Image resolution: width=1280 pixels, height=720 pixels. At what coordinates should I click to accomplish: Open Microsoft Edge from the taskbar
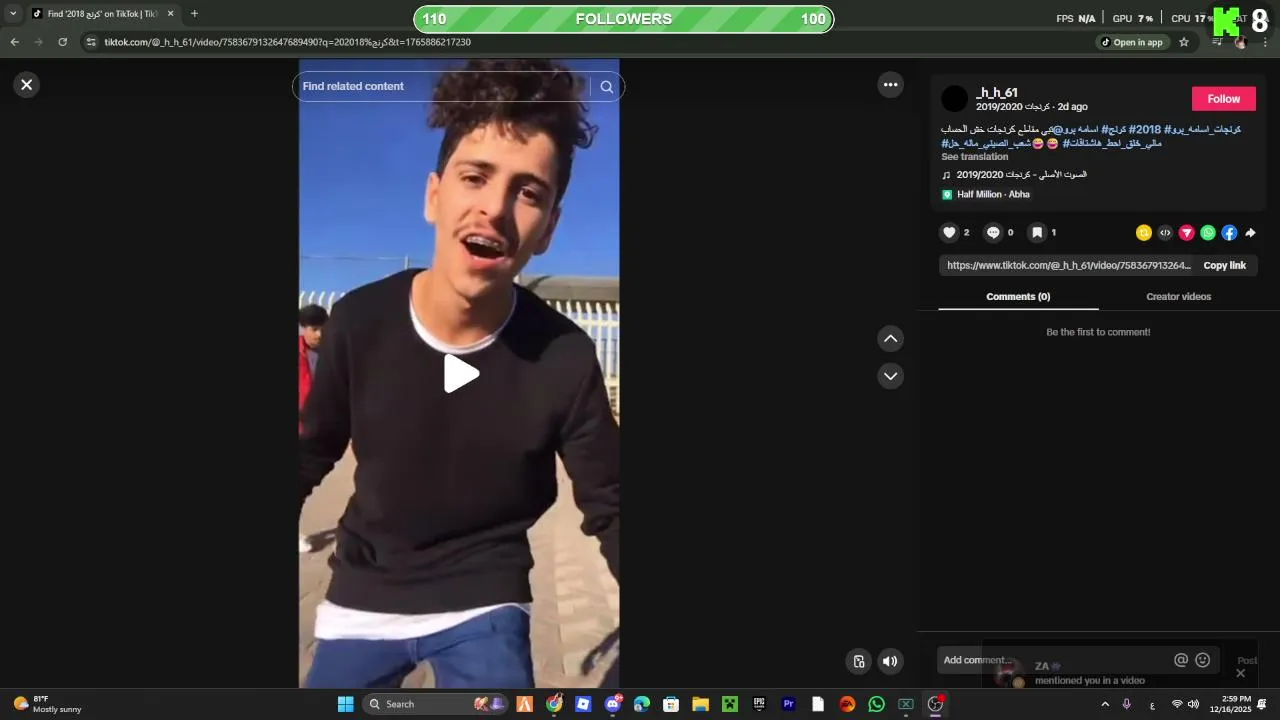(642, 704)
